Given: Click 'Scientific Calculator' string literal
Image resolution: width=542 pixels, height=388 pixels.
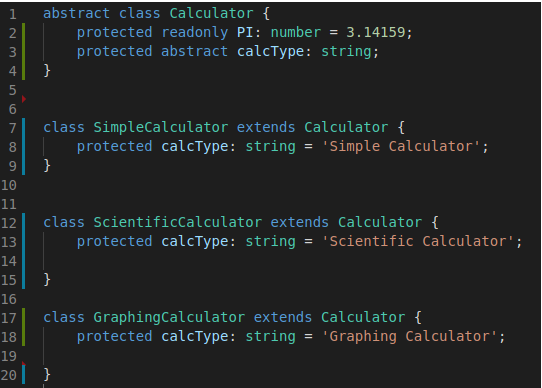Looking at the screenshot, I should 418,241.
